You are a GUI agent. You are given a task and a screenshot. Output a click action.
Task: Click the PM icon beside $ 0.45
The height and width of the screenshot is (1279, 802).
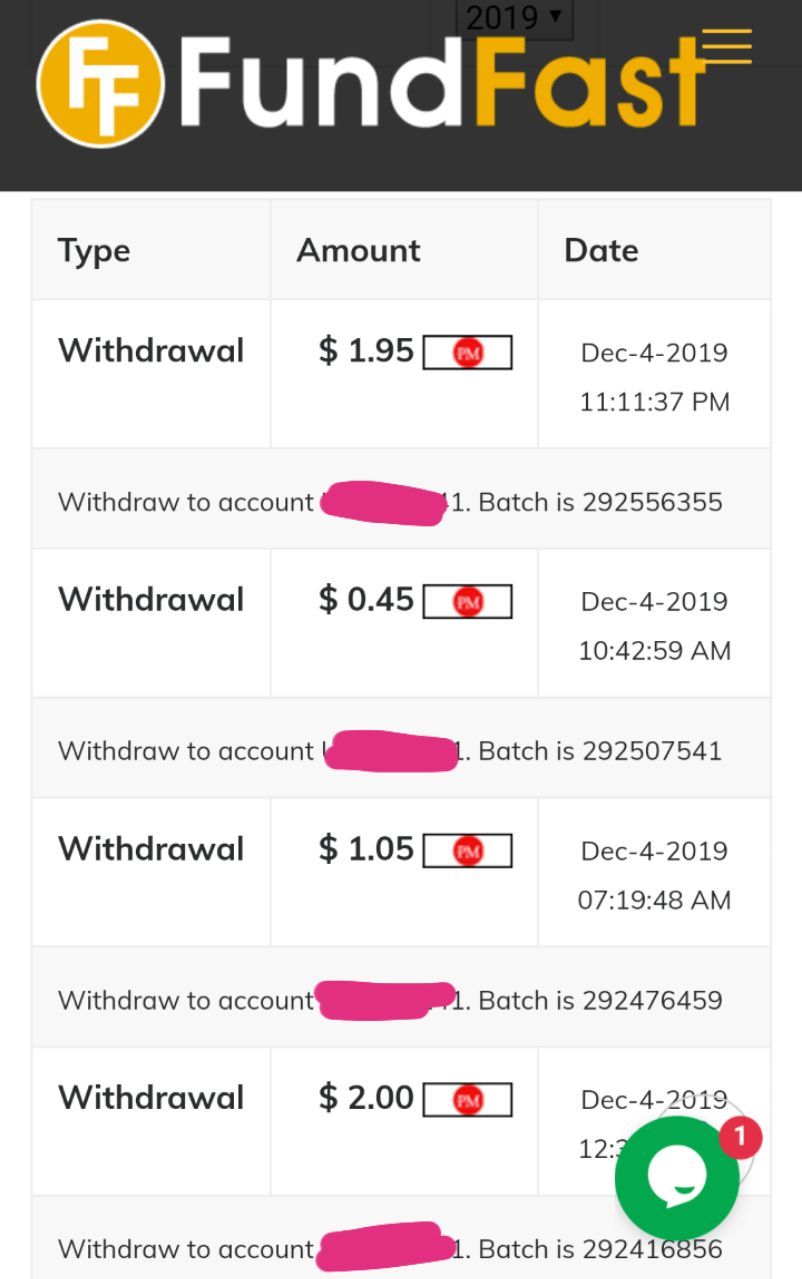point(468,602)
